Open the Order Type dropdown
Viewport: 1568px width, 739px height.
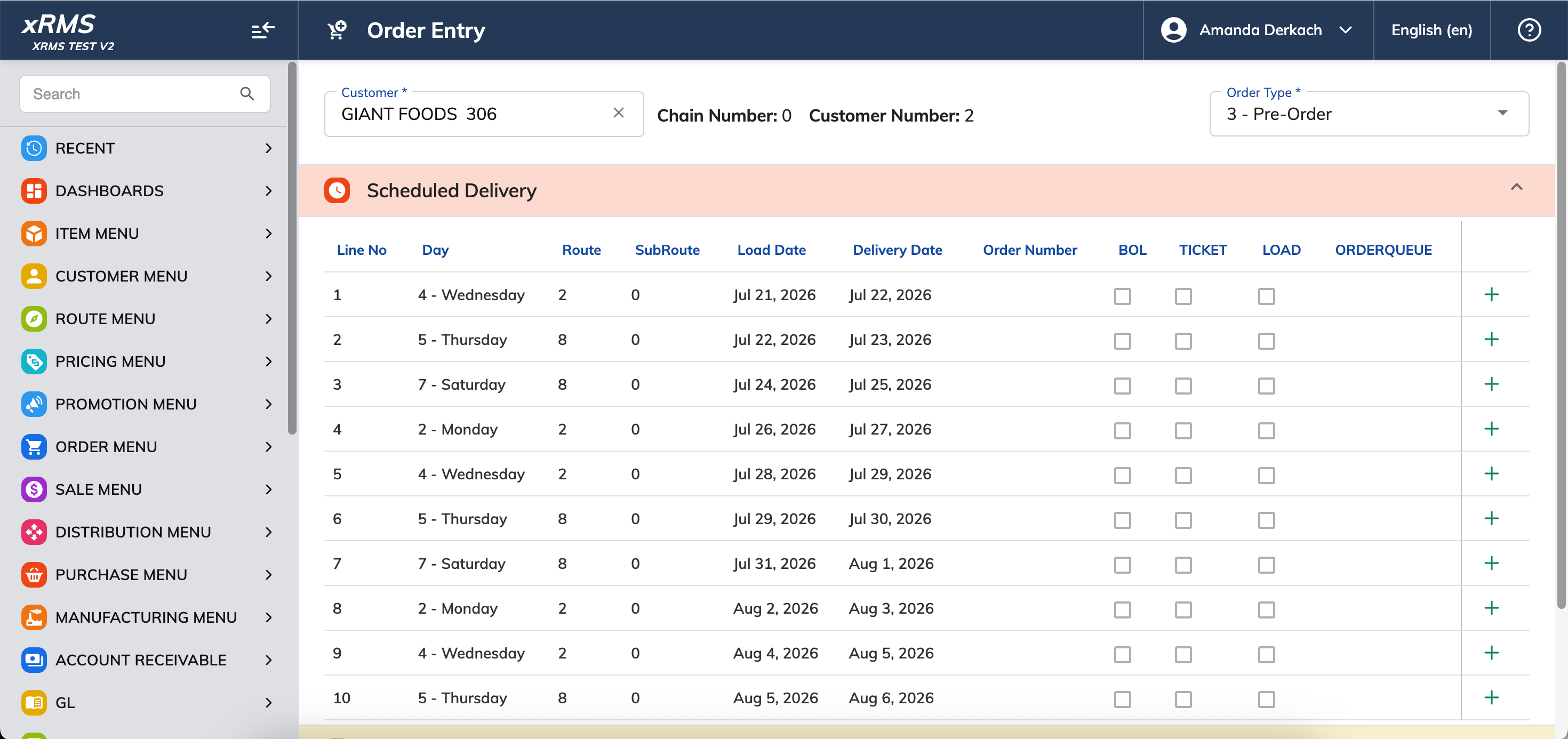tap(1369, 114)
